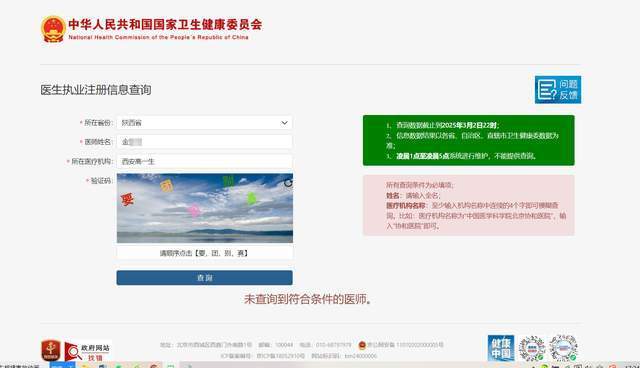Click the blue 查询 search button
The width and height of the screenshot is (640, 368).
204,278
